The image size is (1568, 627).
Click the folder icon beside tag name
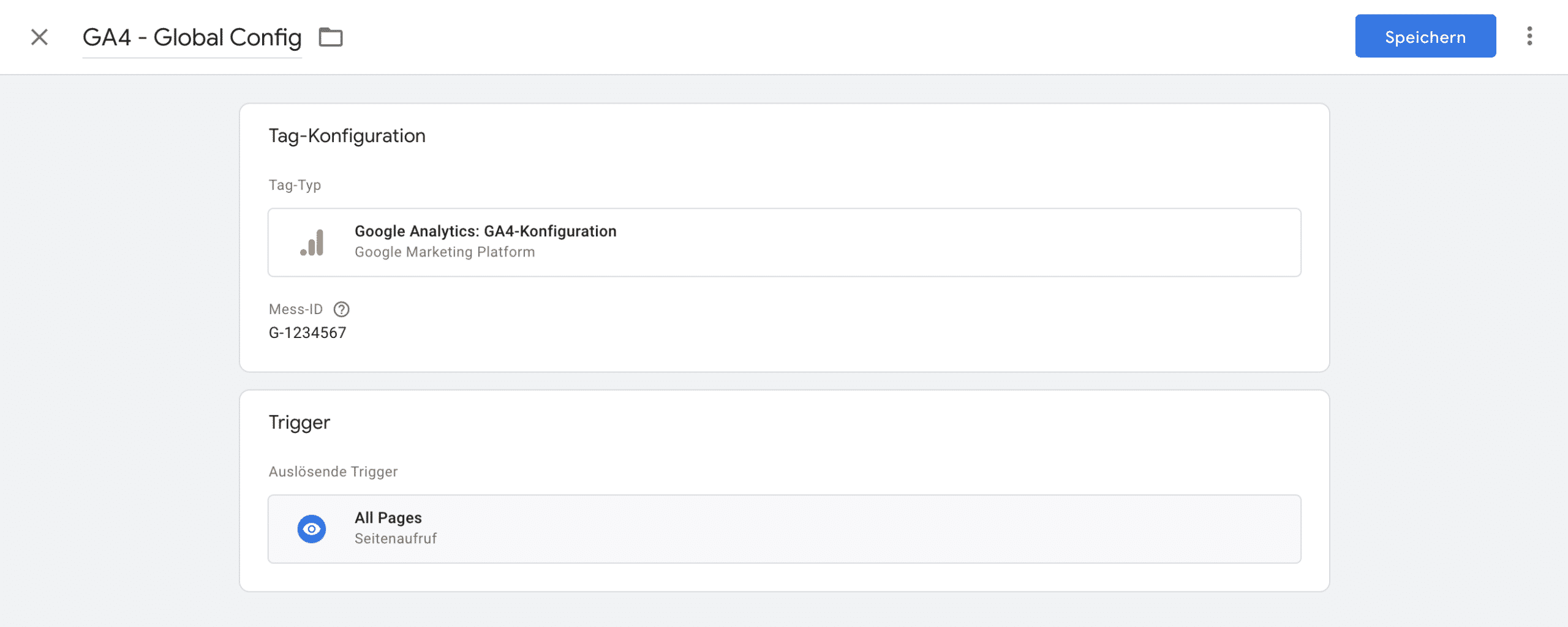coord(331,37)
